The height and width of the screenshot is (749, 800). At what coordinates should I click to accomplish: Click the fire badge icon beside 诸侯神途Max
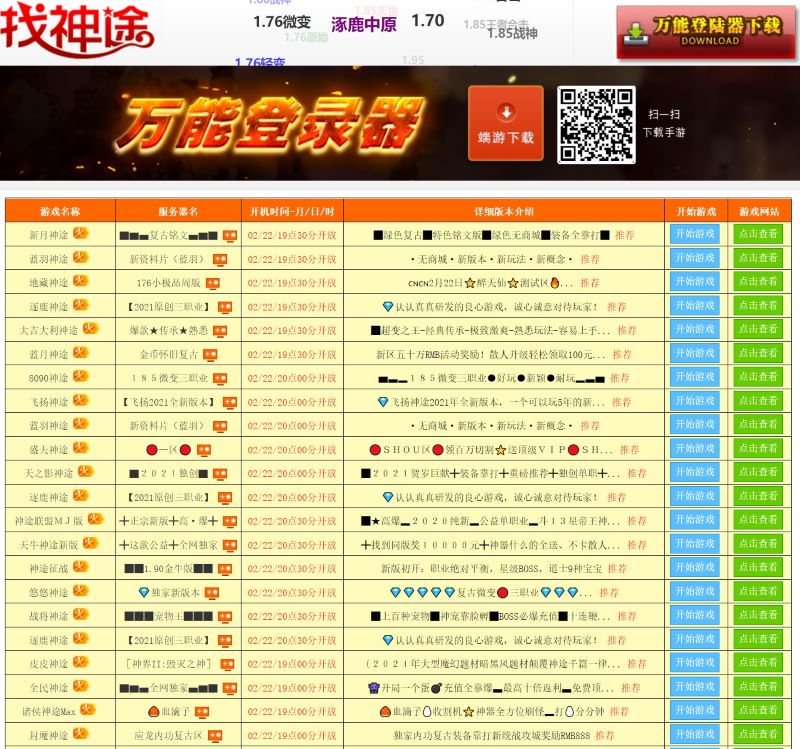point(88,710)
